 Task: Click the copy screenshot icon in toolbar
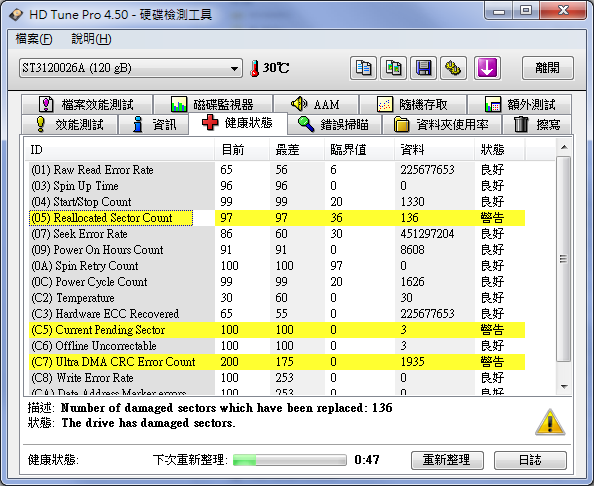coord(393,68)
